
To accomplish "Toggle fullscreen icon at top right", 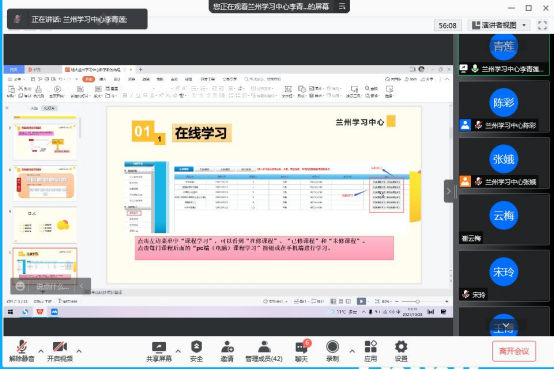I will (x=542, y=25).
